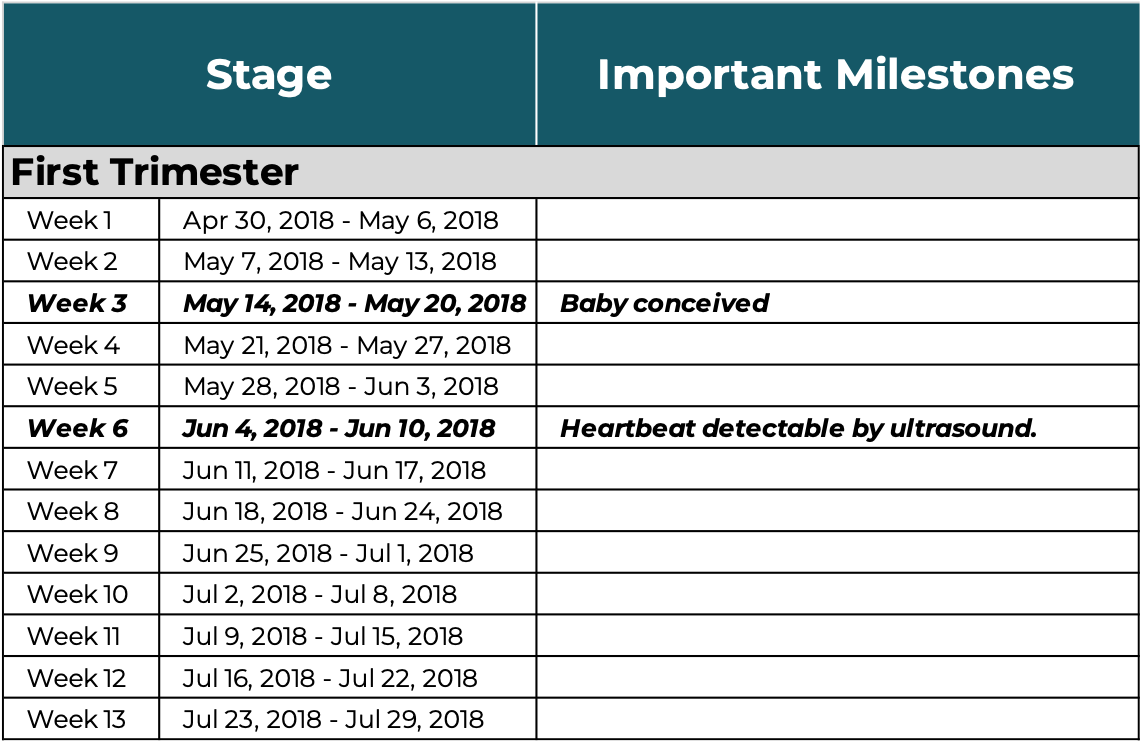
Task: Click the Apr 30, 2018 - May 6, 2018 cell
Action: tap(341, 220)
